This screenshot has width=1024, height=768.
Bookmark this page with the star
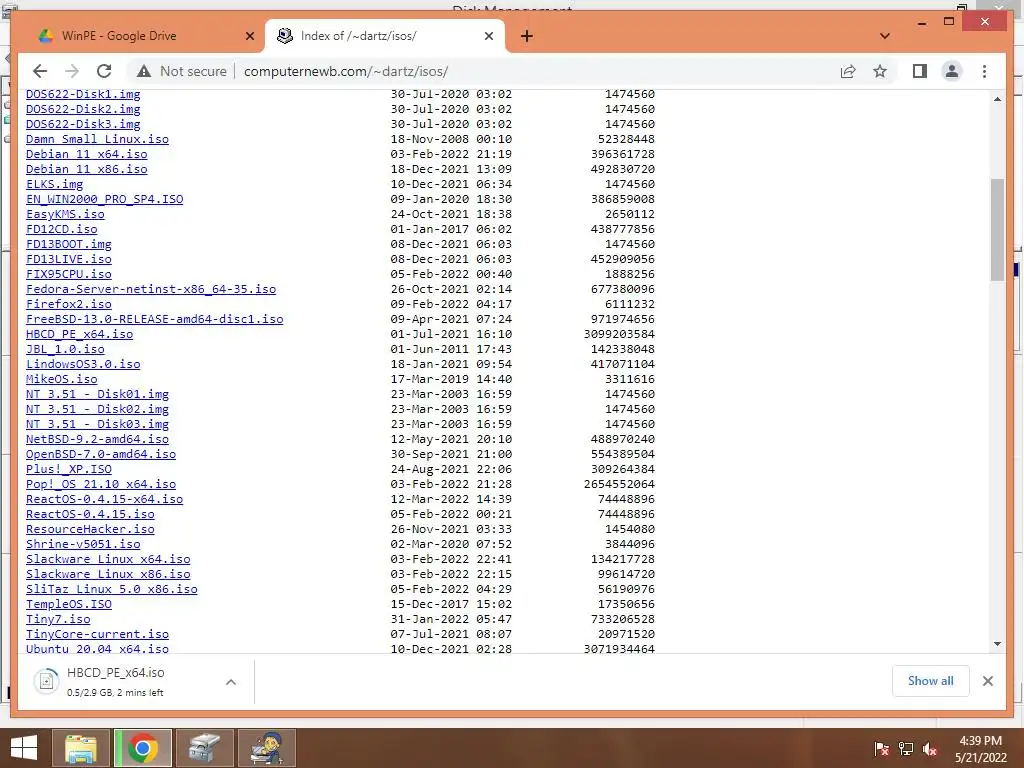[880, 71]
